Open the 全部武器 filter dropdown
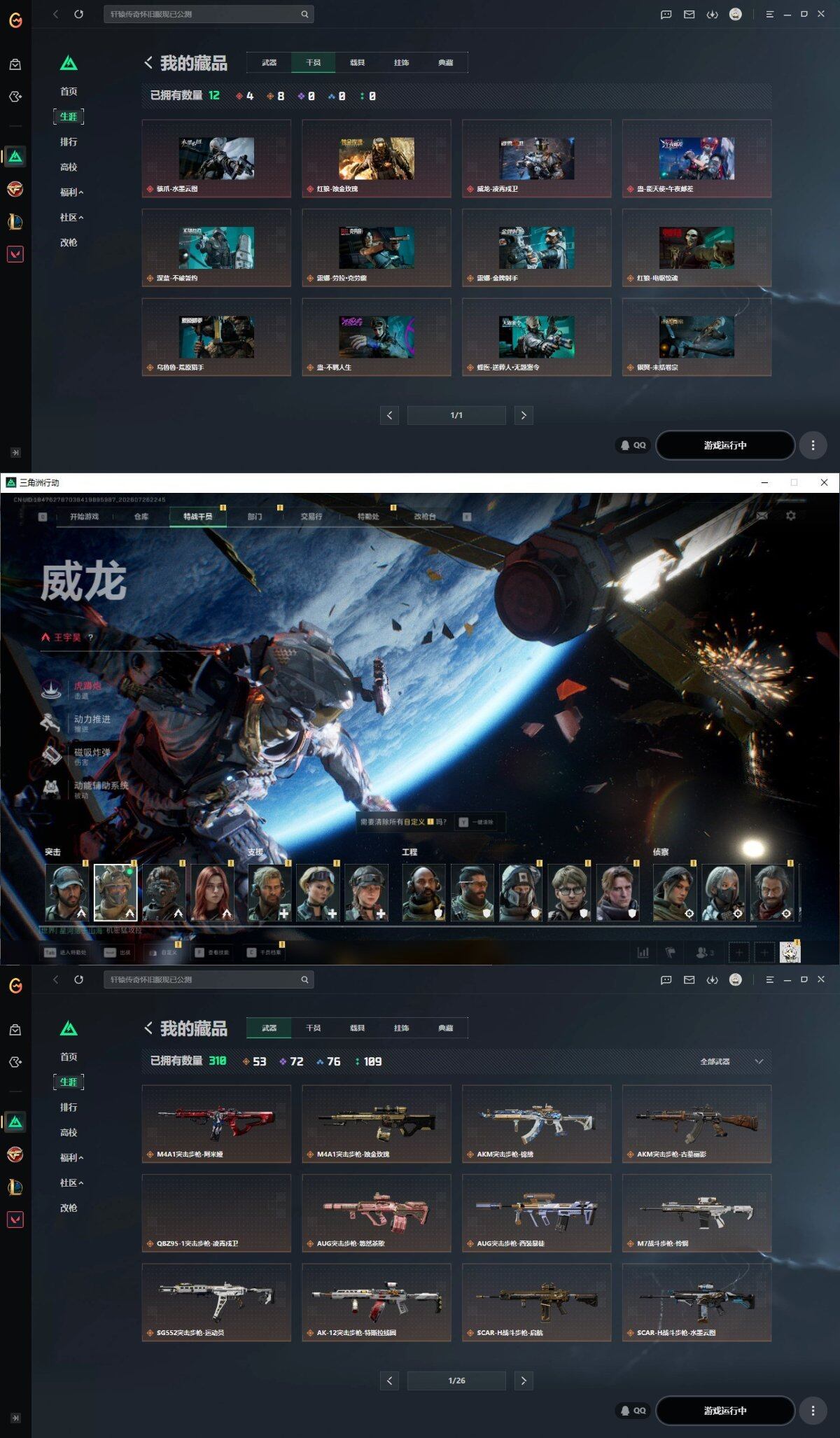 point(731,1061)
